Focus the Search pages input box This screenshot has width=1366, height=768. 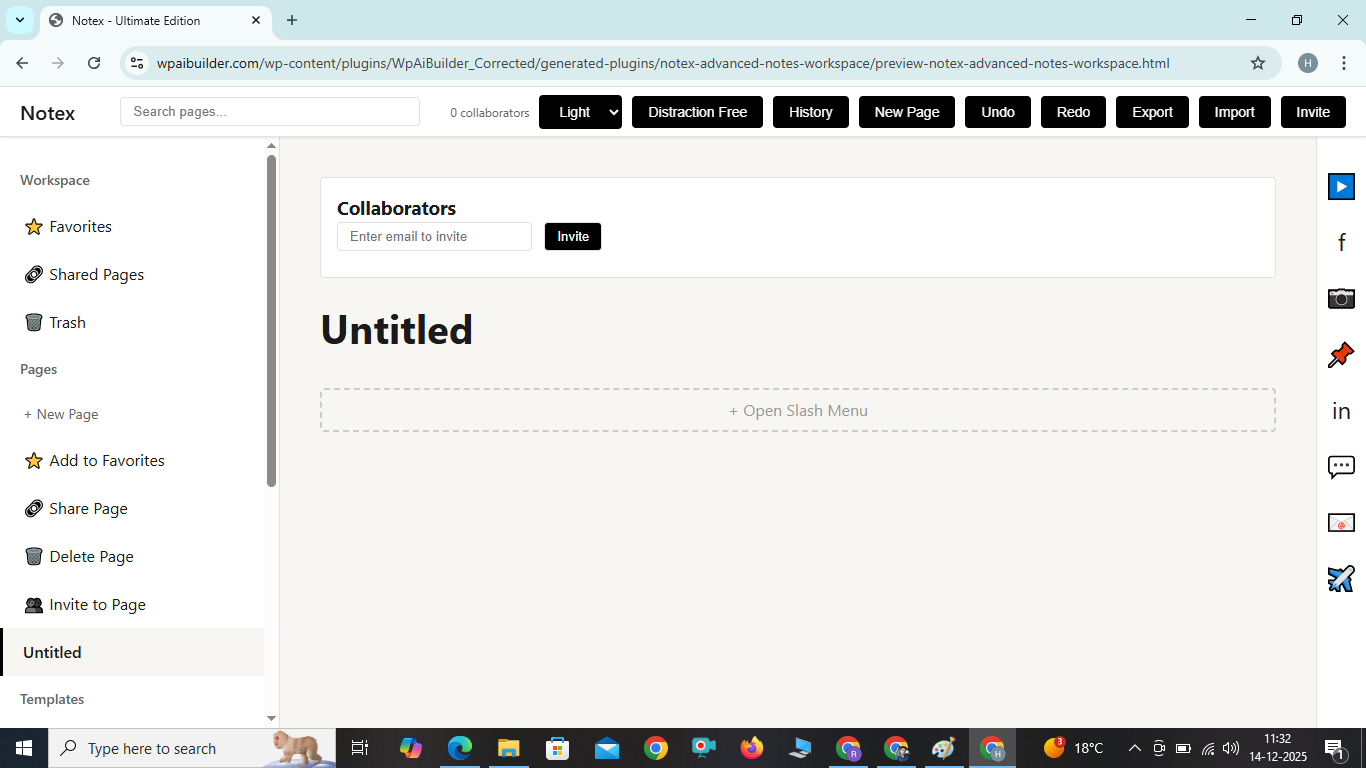tap(269, 112)
